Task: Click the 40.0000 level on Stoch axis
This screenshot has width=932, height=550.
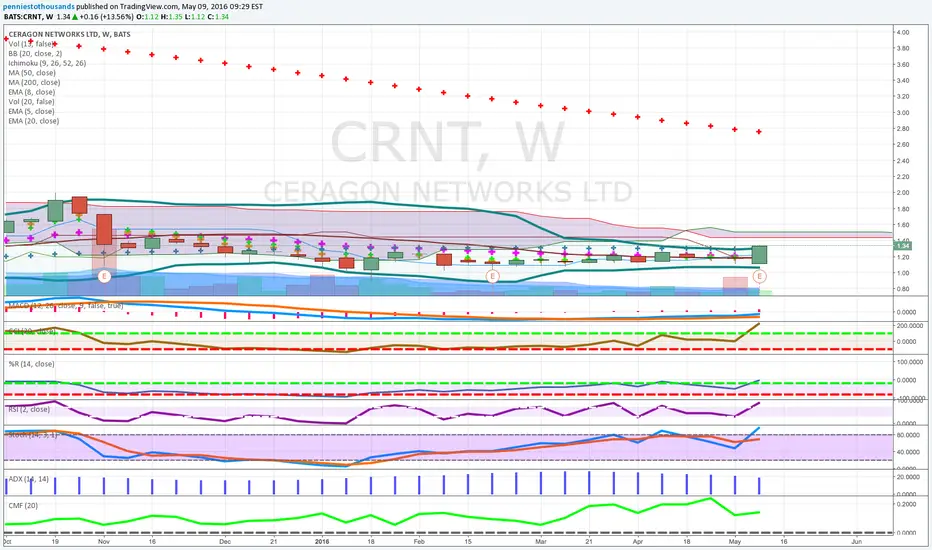Action: point(907,452)
